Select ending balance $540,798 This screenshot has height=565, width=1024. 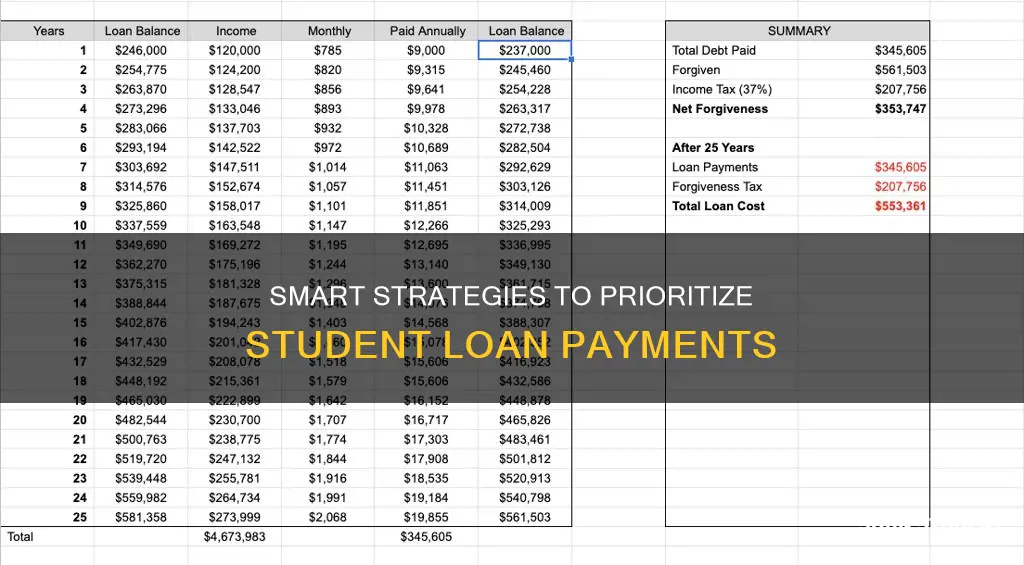524,498
